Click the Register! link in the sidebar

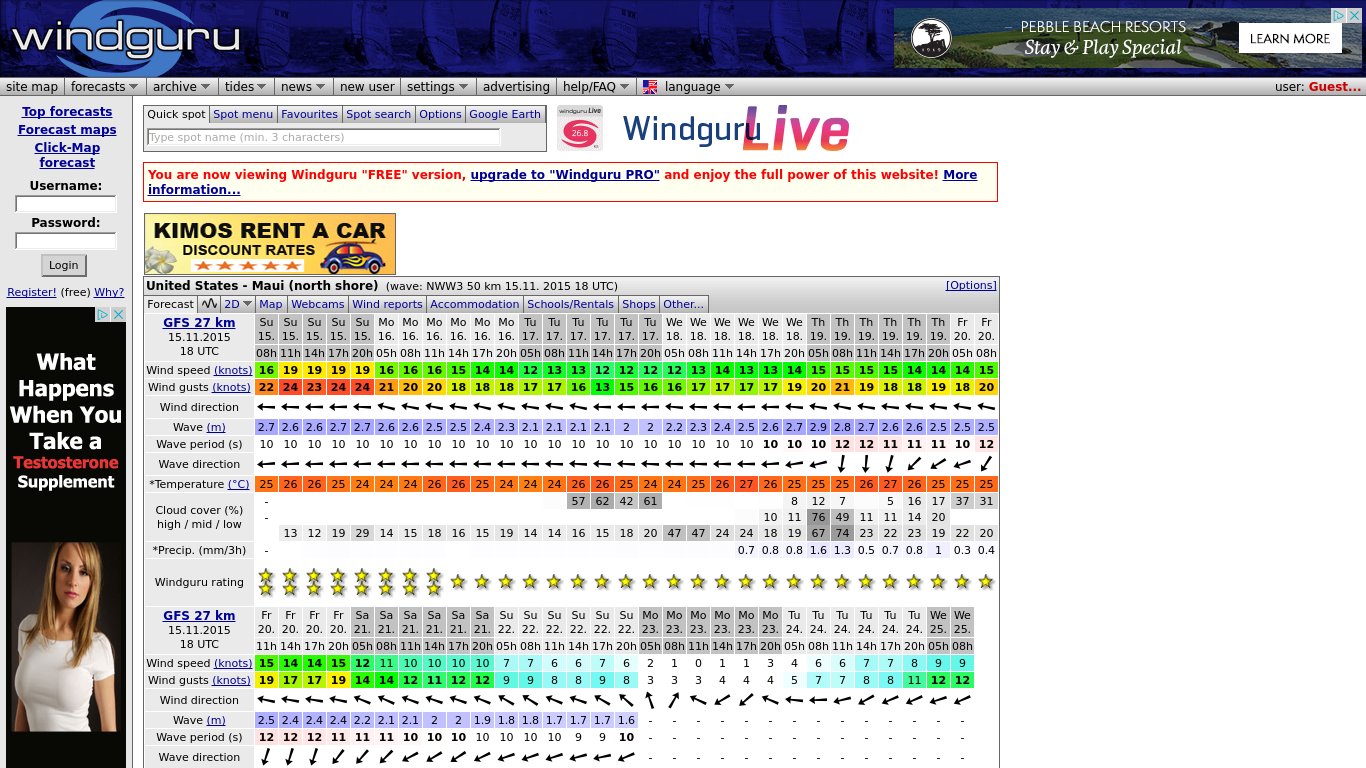(x=29, y=291)
